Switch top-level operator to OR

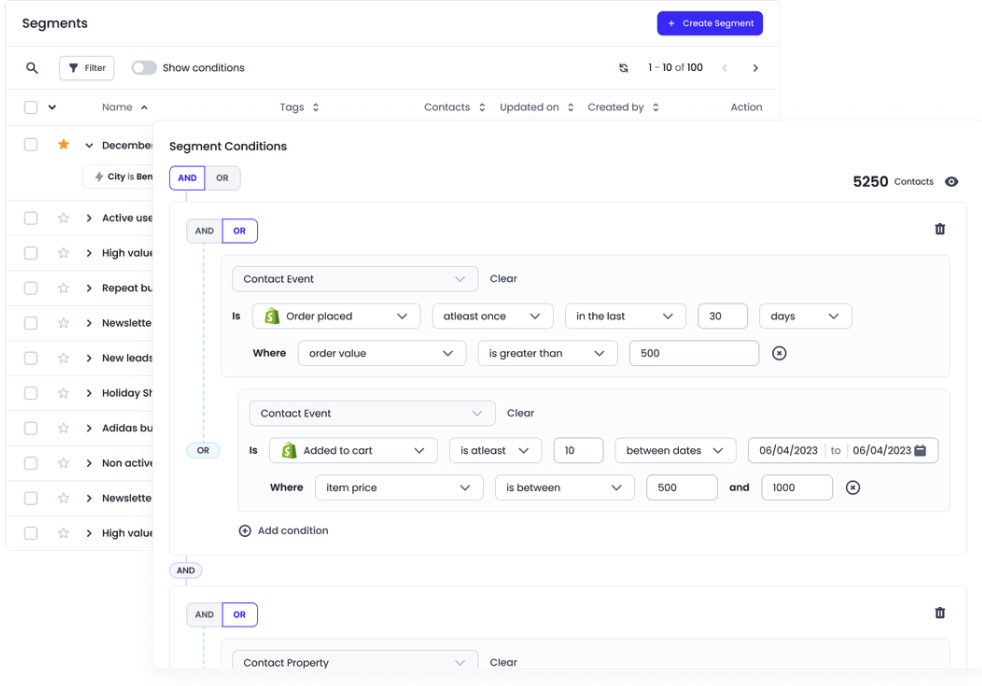point(222,178)
